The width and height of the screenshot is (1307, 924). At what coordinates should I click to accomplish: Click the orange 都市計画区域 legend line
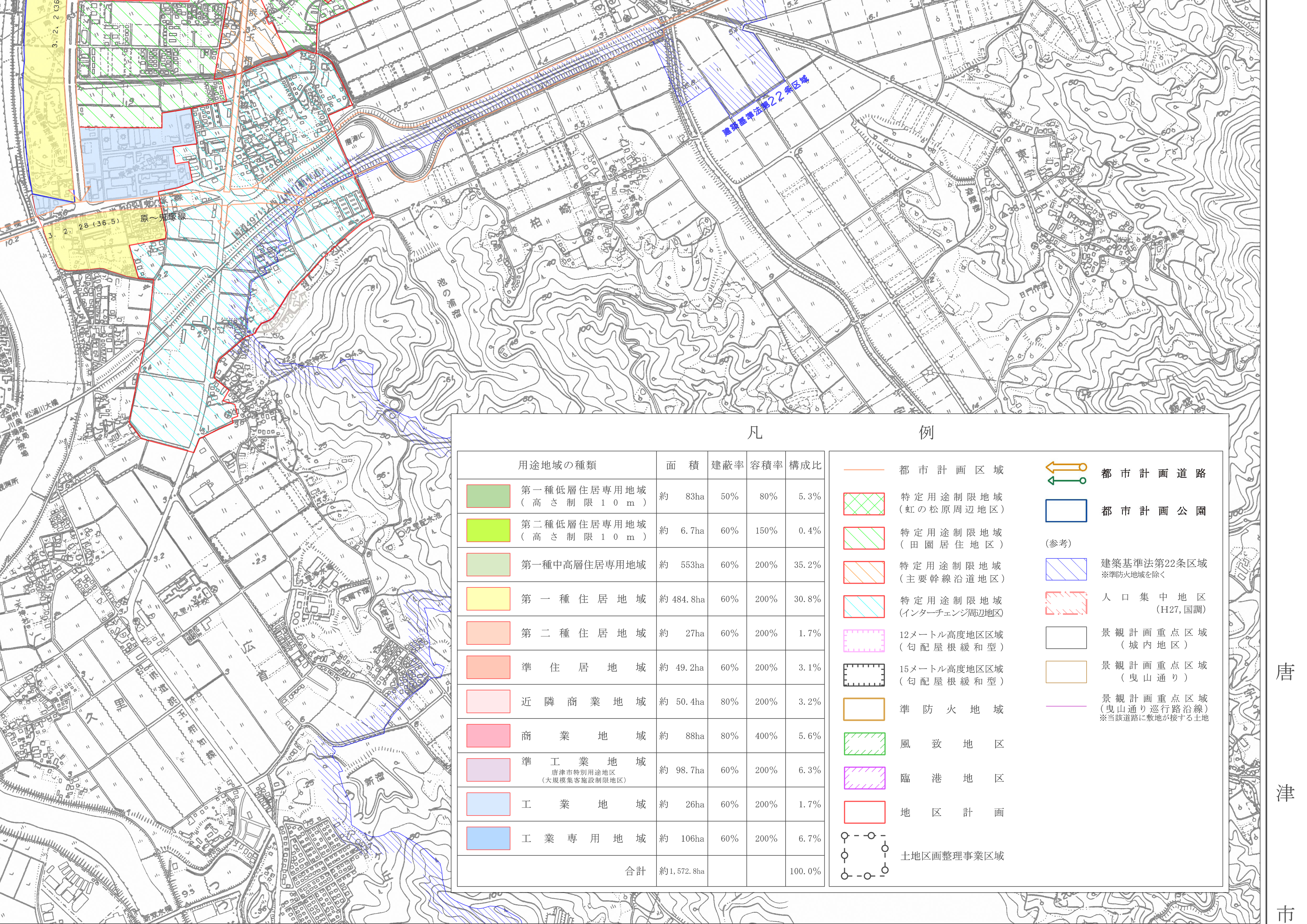[864, 470]
